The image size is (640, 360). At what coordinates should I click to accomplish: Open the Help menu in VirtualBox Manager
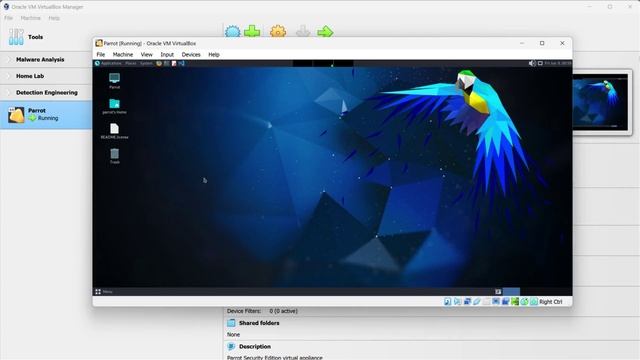[x=54, y=18]
